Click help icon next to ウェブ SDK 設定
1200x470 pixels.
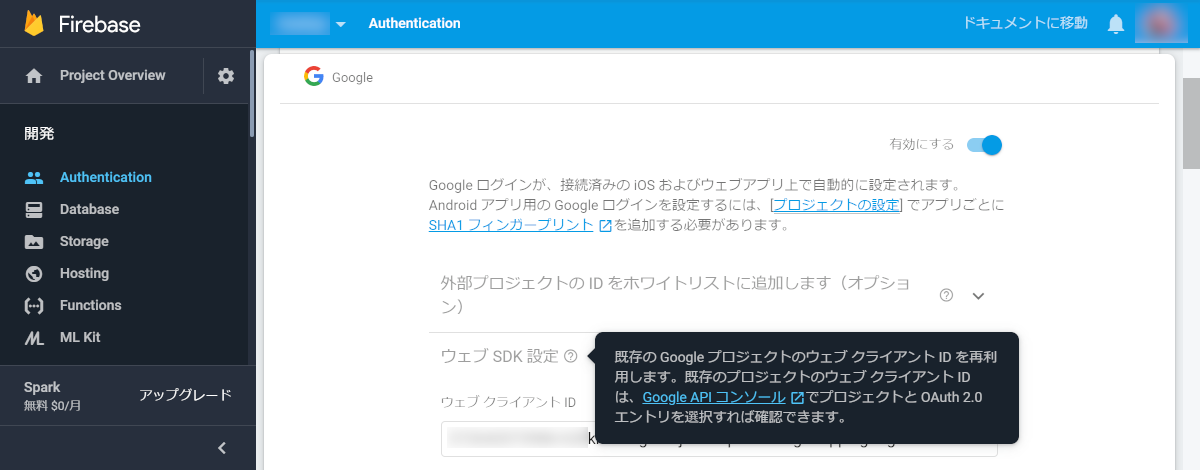tap(570, 355)
